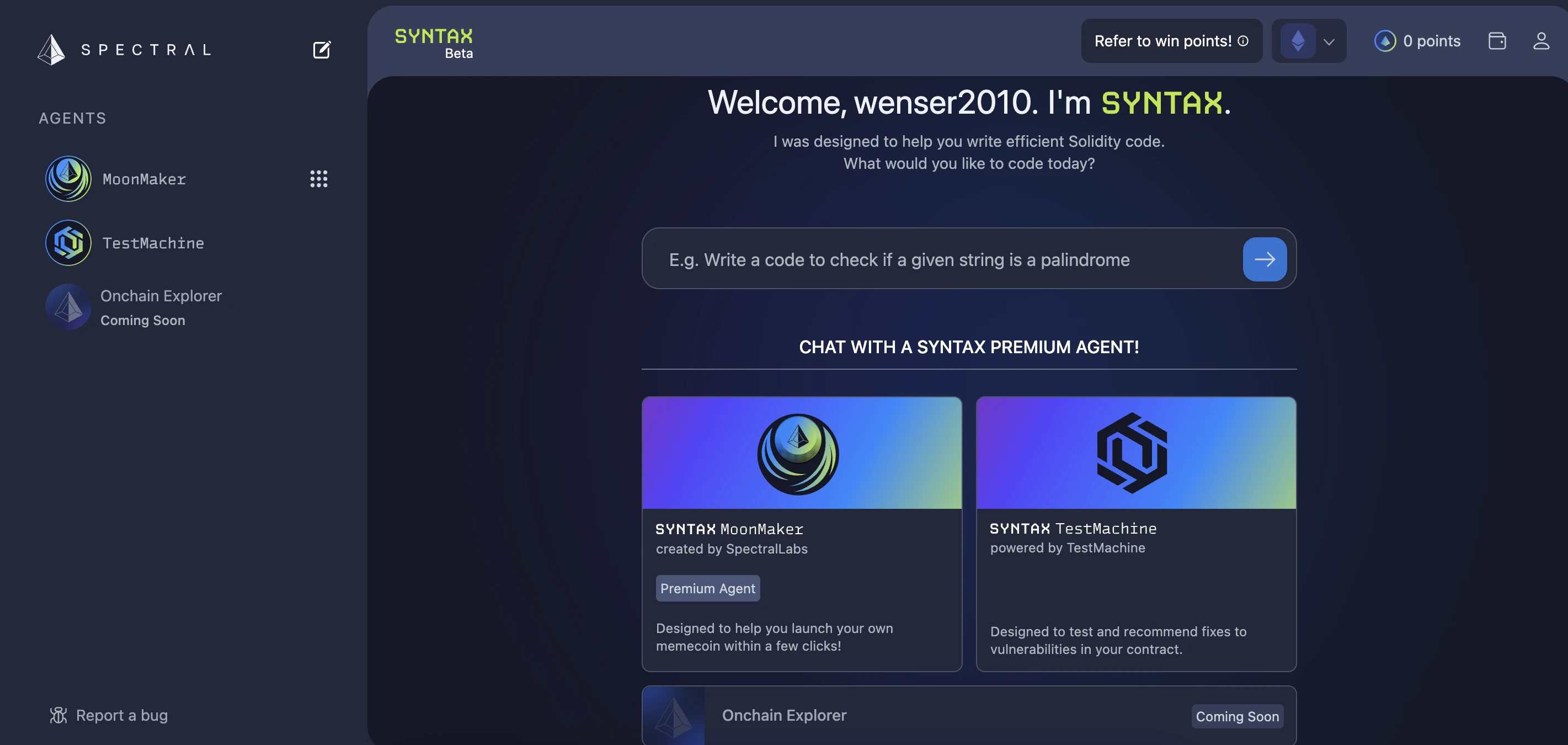This screenshot has height=745, width=1568.
Task: Open the MoonMaker grid dots menu
Action: point(318,178)
